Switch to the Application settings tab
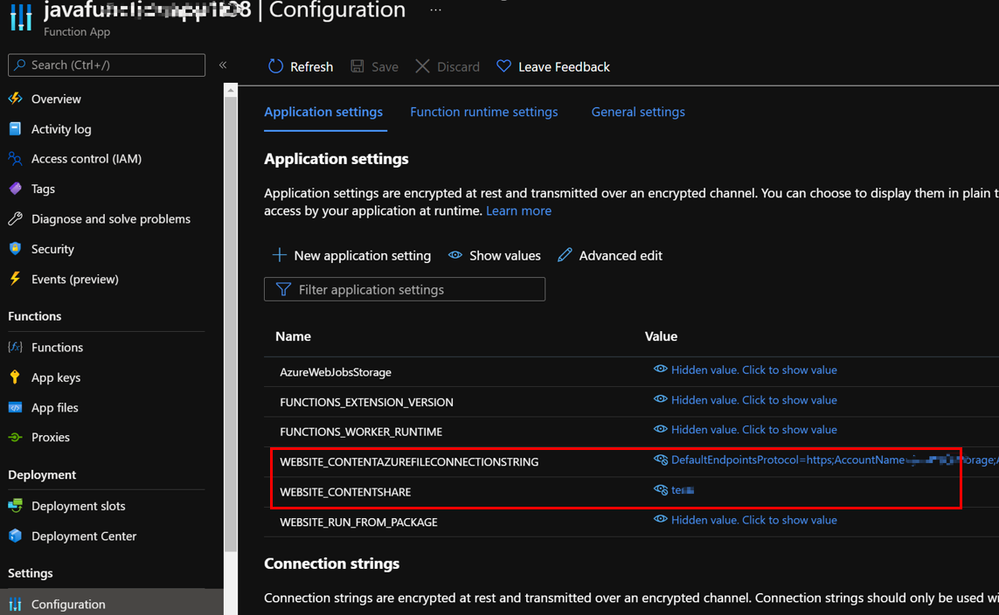This screenshot has width=999, height=615. tap(324, 112)
